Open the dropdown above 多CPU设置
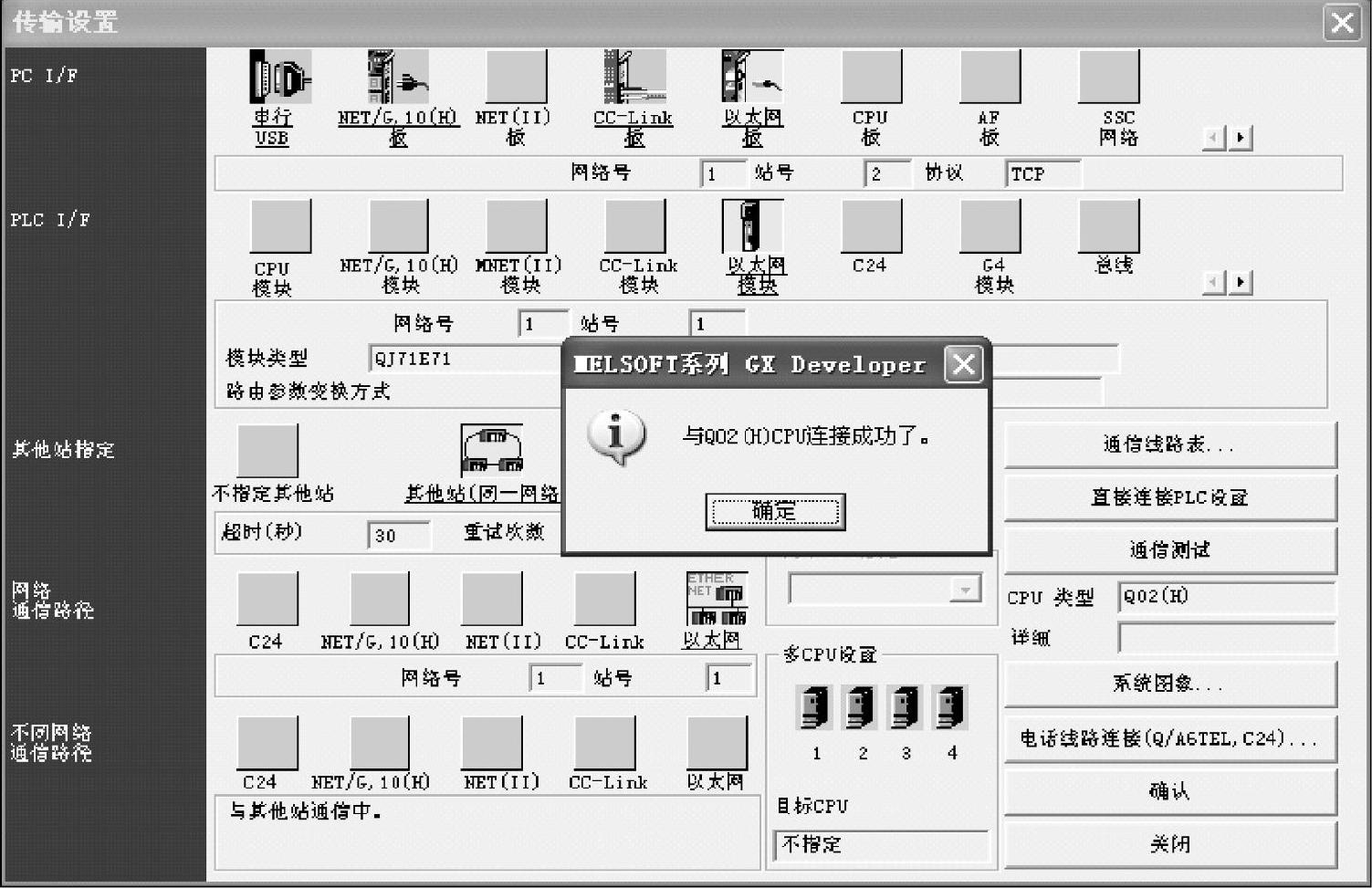The width and height of the screenshot is (1372, 888). tap(965, 590)
